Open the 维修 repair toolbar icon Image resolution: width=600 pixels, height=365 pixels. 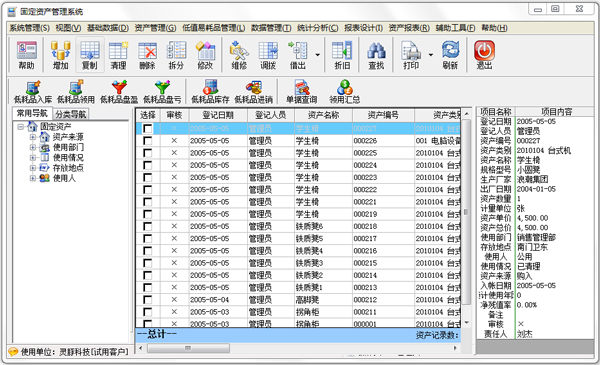(x=239, y=55)
